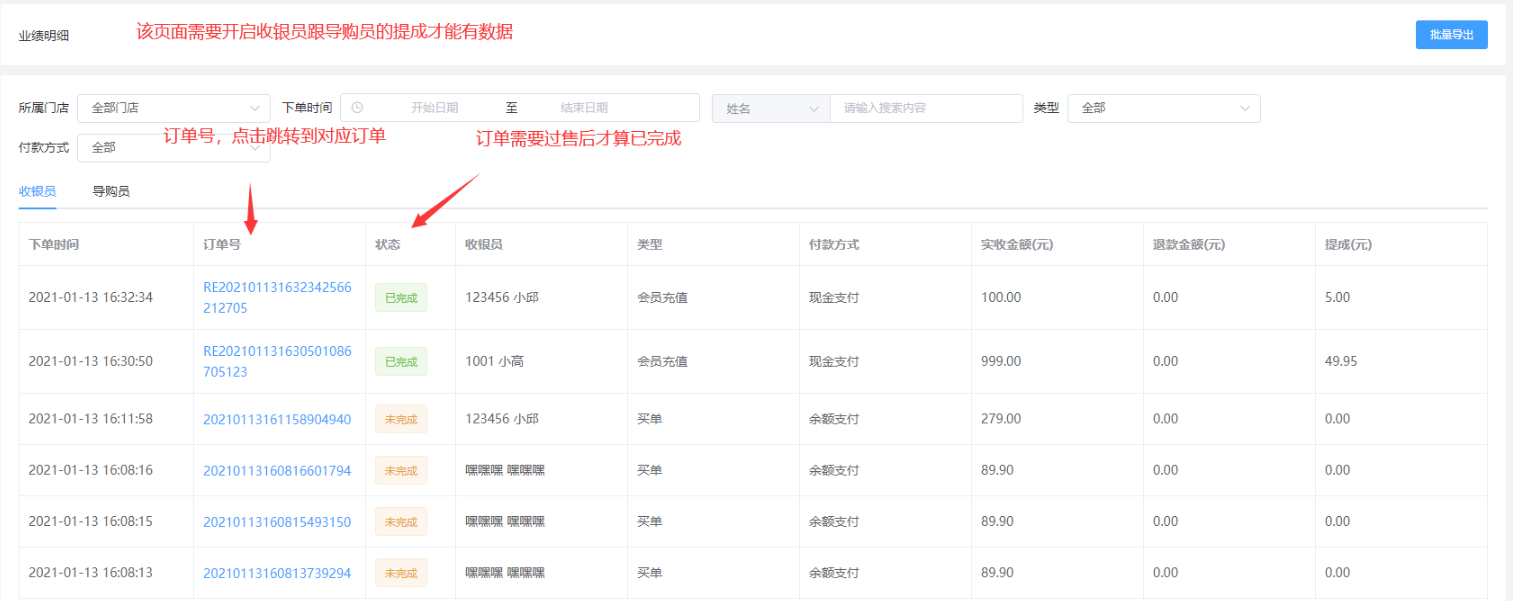The height and width of the screenshot is (601, 1513).
Task: Open the 付款方式 全部 dropdown
Action: pyautogui.click(x=174, y=147)
